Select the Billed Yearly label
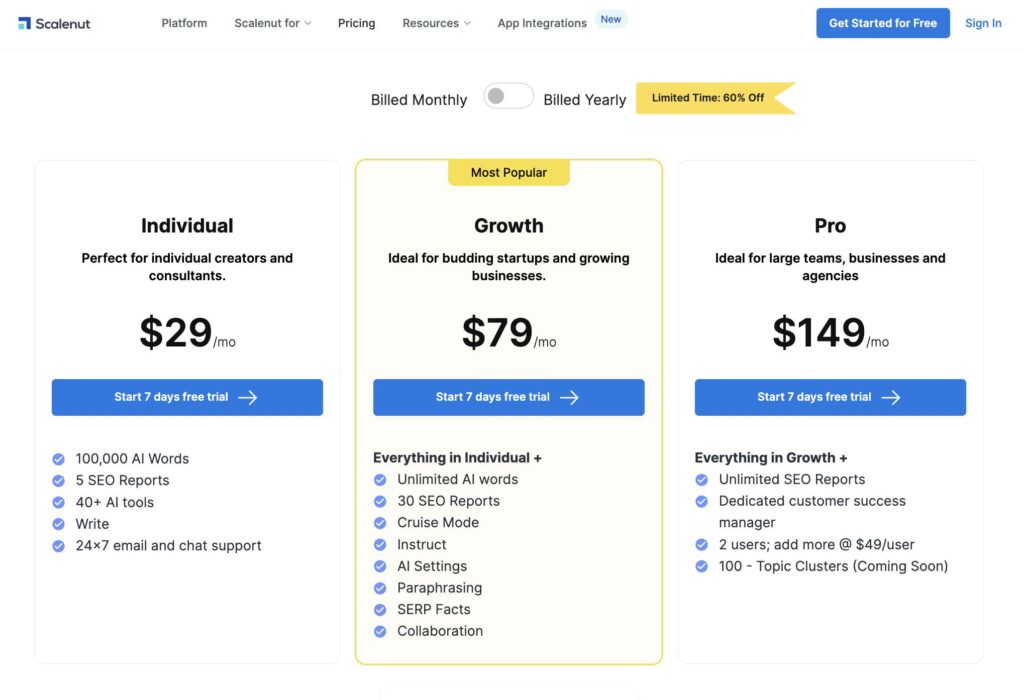This screenshot has width=1024, height=700. (x=584, y=100)
